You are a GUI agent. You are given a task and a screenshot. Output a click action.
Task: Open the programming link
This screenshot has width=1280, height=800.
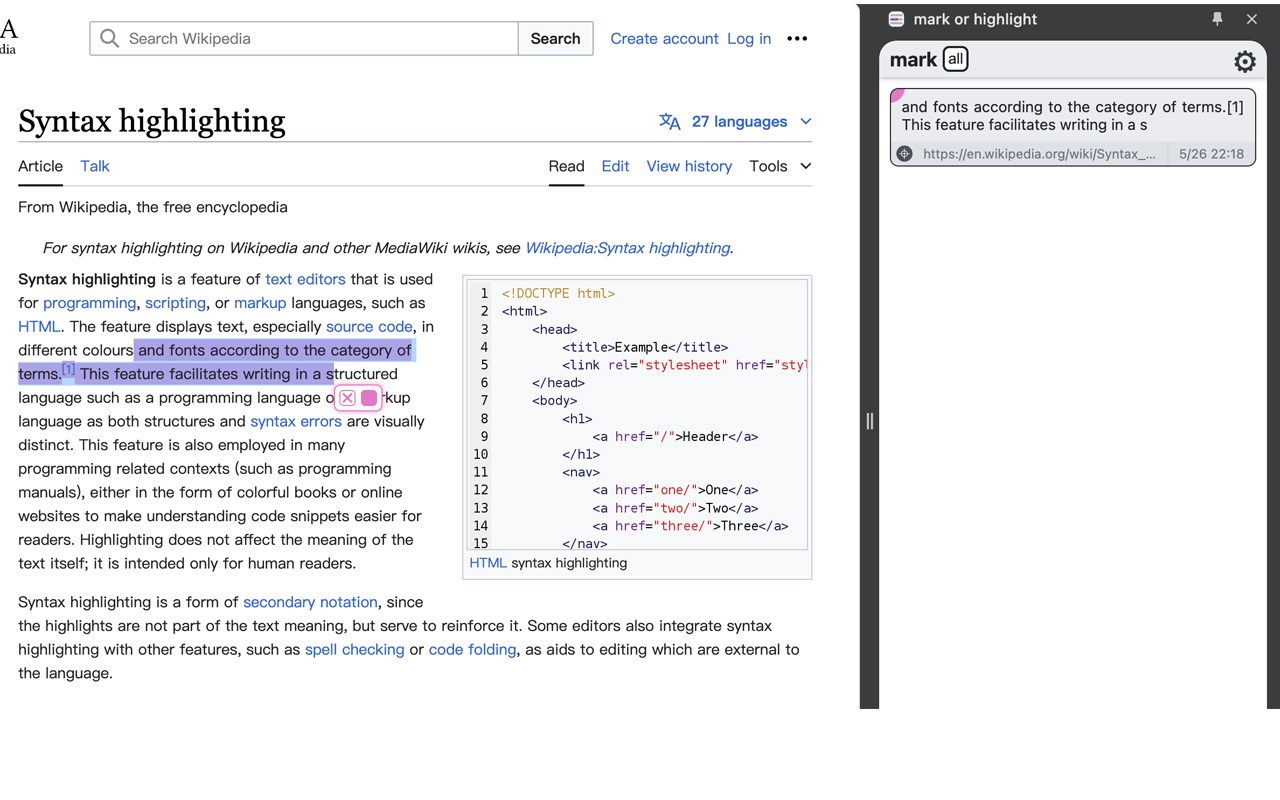(x=89, y=303)
